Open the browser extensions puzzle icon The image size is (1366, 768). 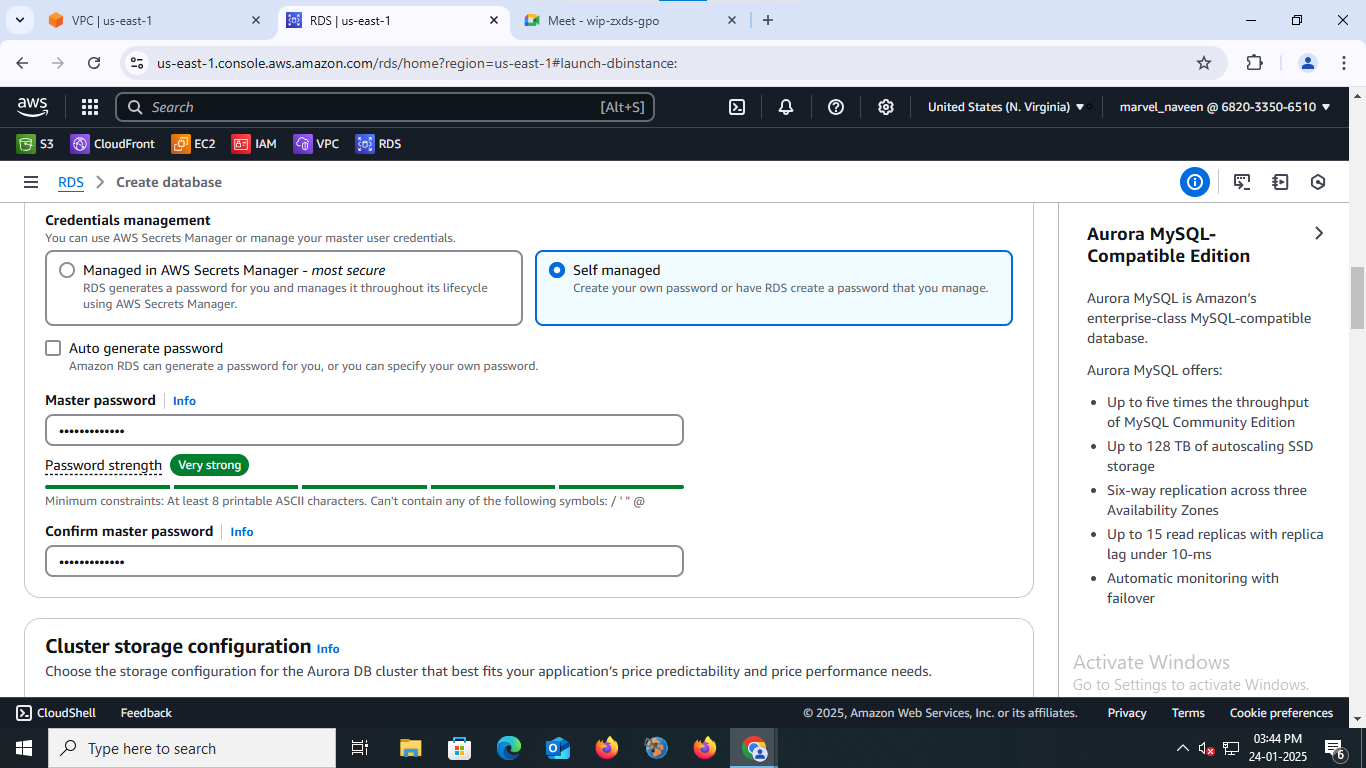(1254, 63)
